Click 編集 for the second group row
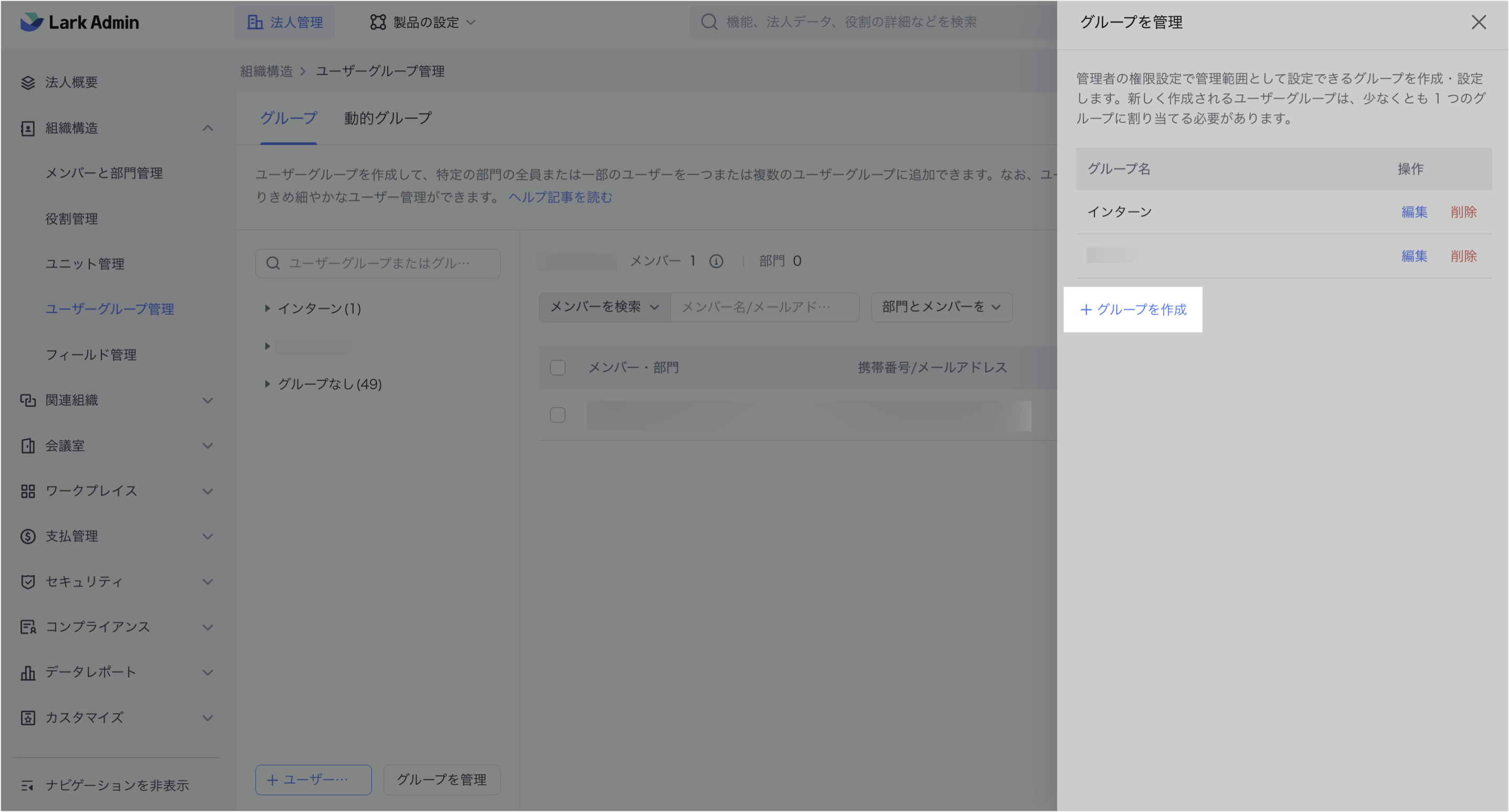The image size is (1509, 812). [1414, 257]
